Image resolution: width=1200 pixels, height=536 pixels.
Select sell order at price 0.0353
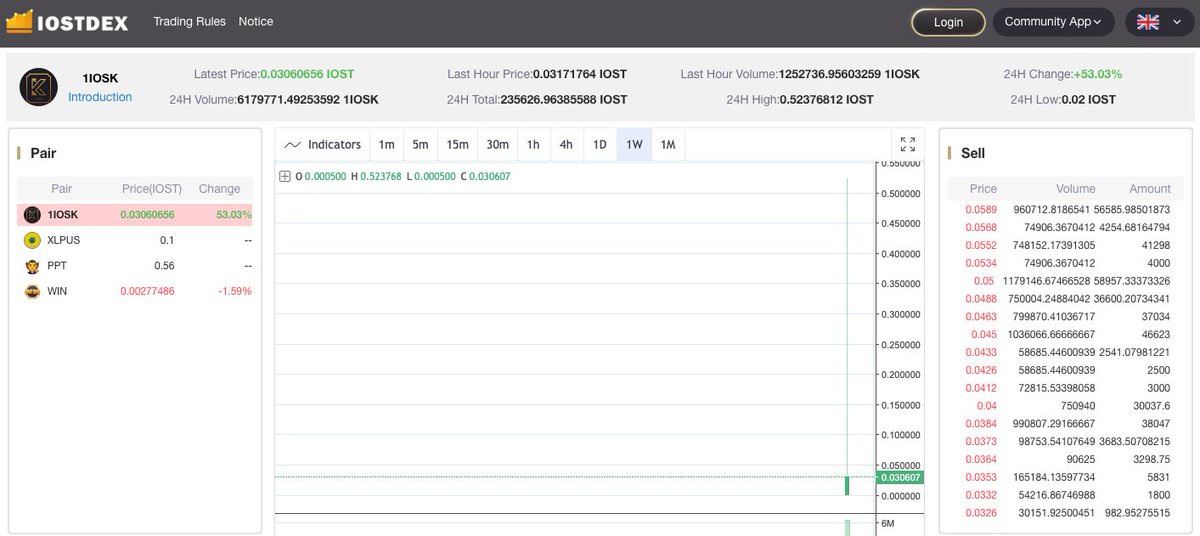pos(1066,477)
